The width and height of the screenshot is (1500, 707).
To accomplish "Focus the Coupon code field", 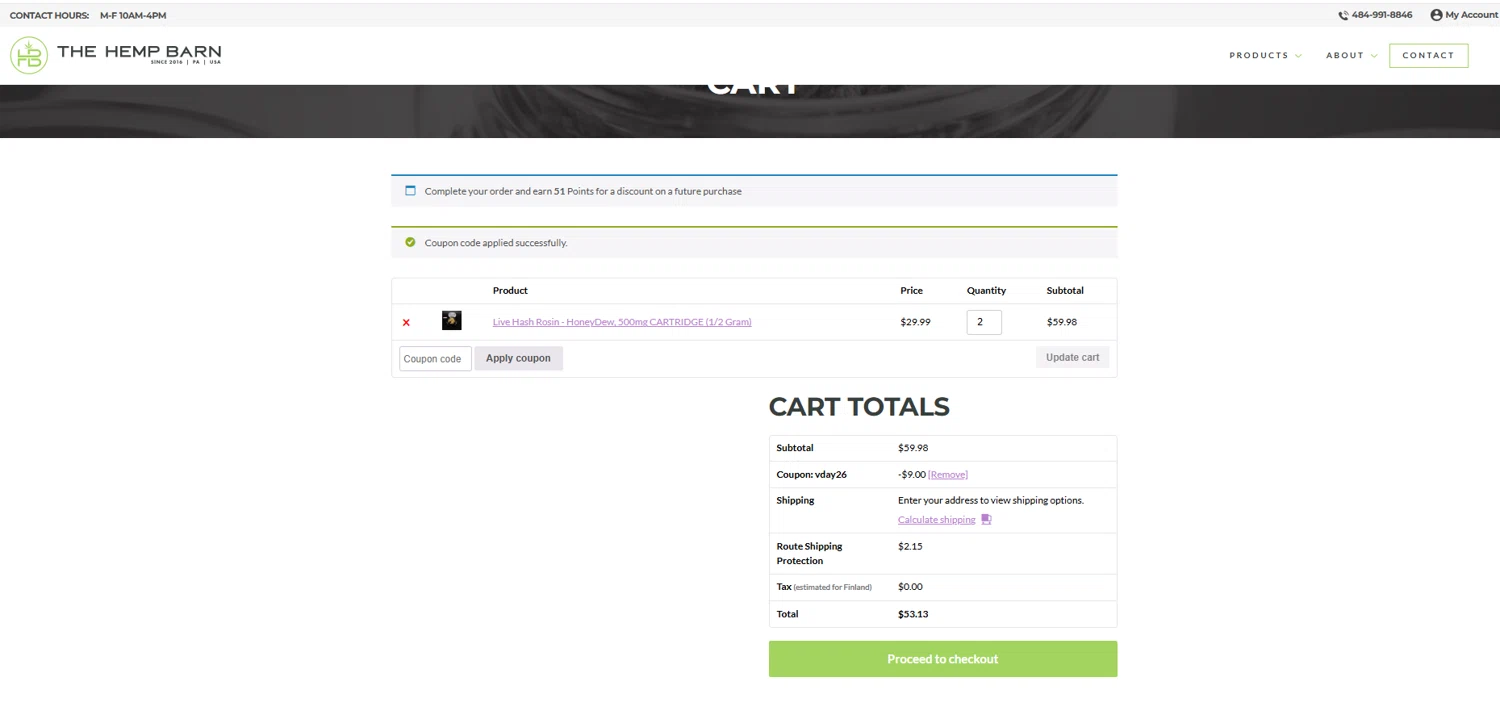I will coord(435,358).
